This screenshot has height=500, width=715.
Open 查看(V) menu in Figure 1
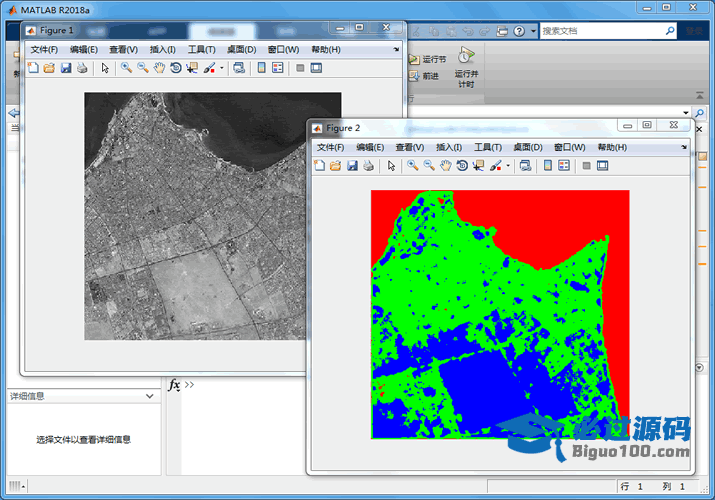[x=124, y=50]
